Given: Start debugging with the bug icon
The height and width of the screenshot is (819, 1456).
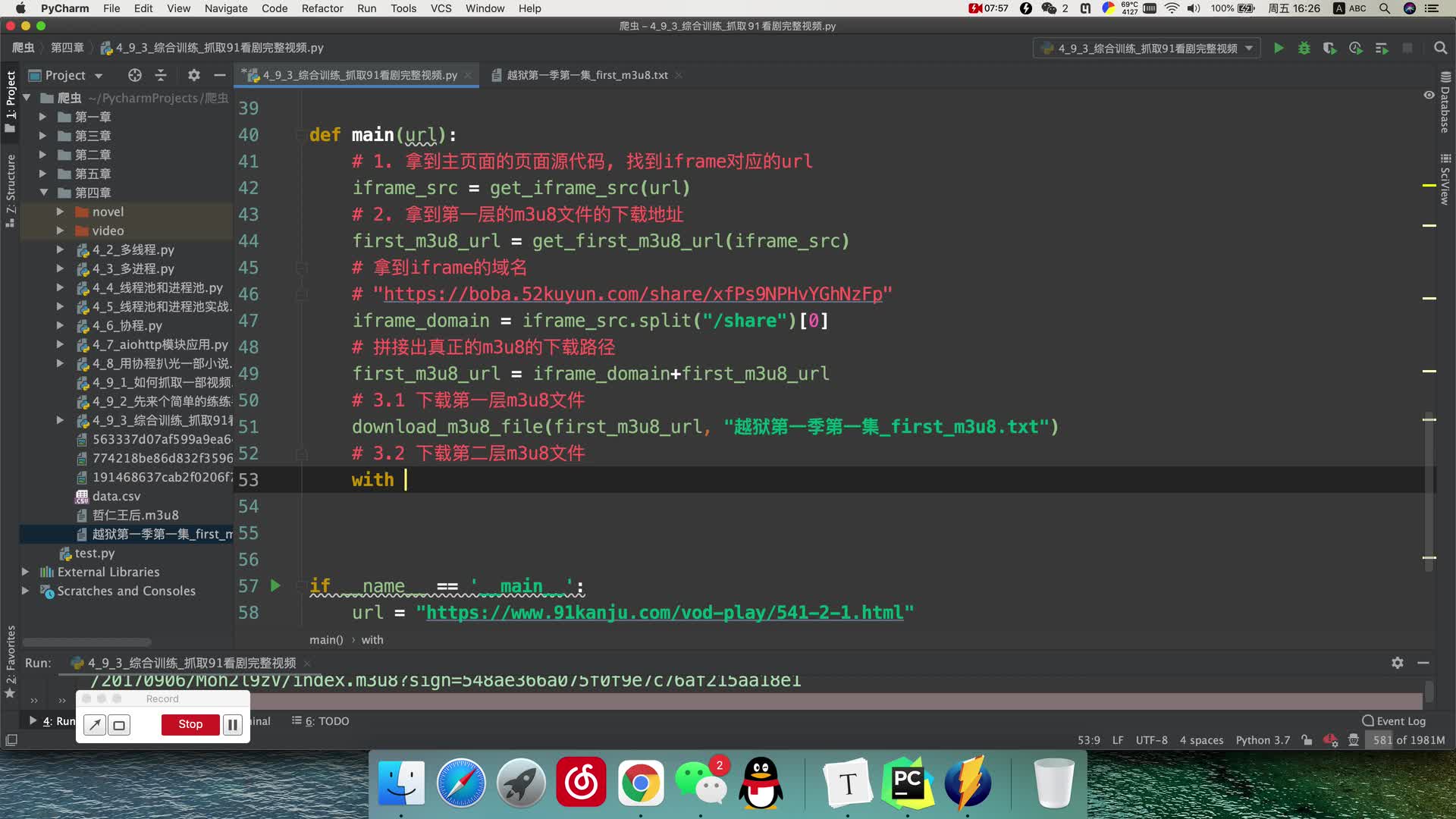Looking at the screenshot, I should click(1304, 49).
